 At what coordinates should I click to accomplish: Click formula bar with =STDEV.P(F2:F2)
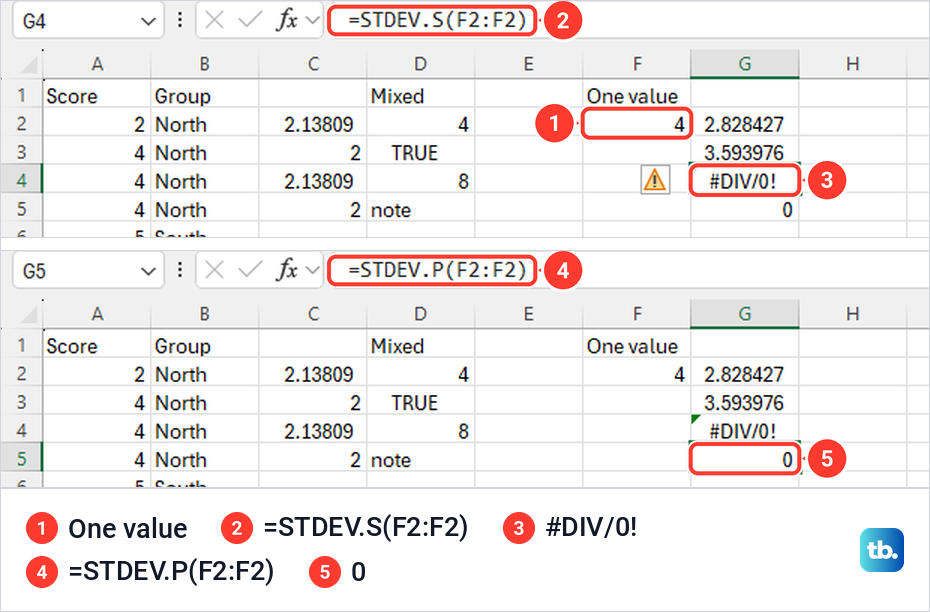[432, 271]
